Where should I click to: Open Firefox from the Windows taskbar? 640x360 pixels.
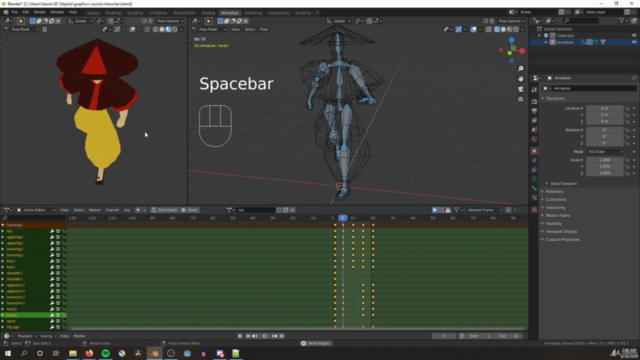point(89,353)
